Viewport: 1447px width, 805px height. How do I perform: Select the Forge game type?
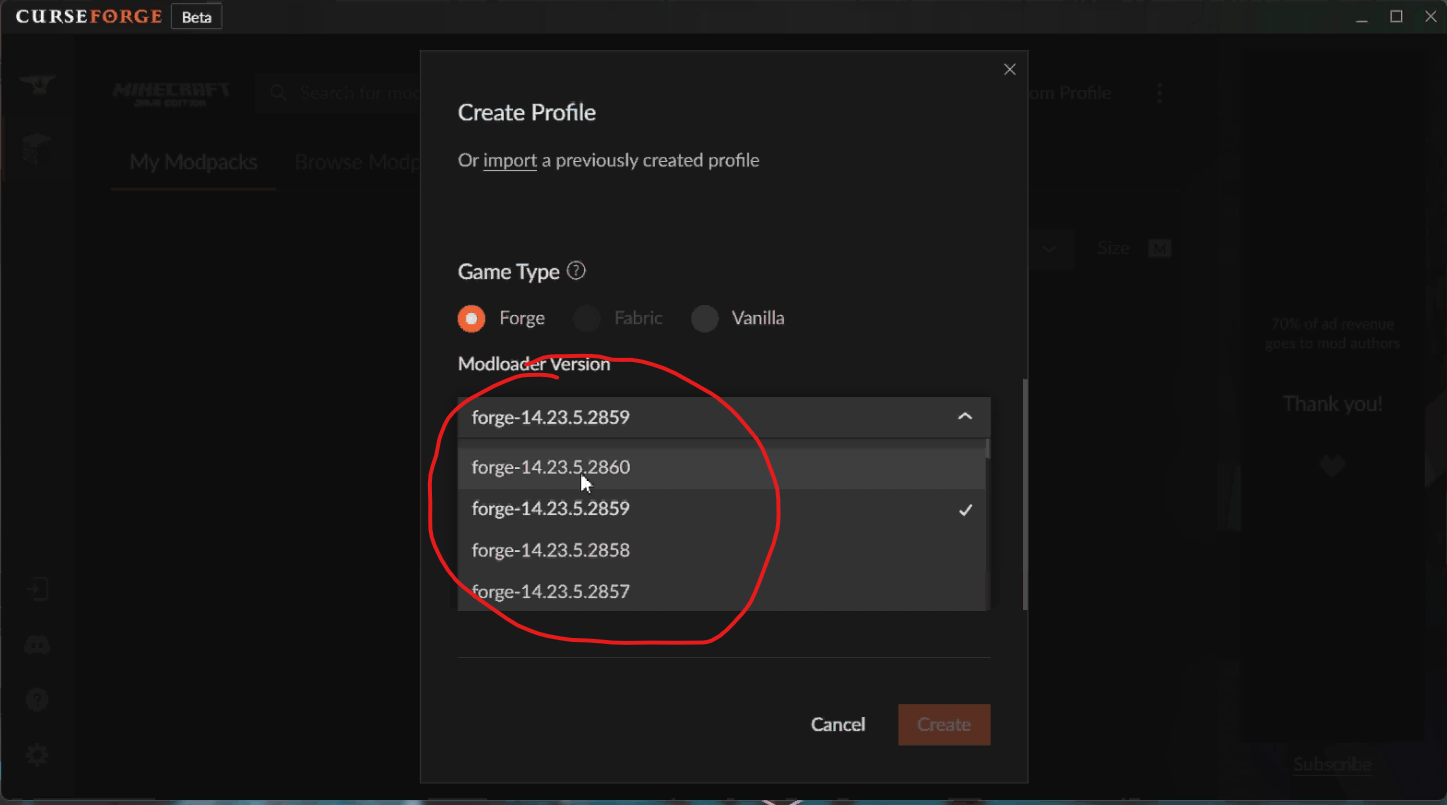point(472,318)
